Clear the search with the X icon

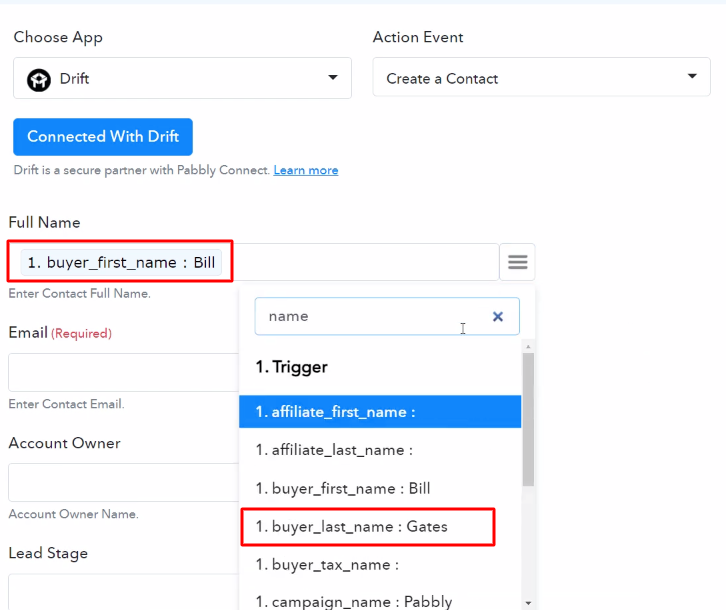pyautogui.click(x=498, y=317)
